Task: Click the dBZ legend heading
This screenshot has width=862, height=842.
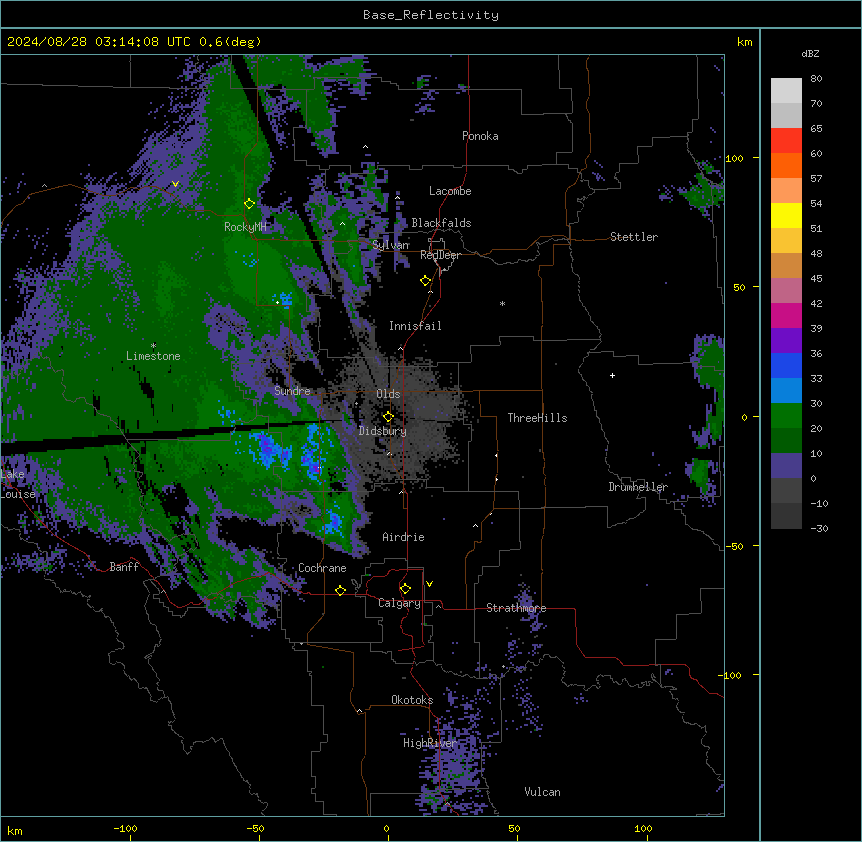Action: (x=810, y=53)
